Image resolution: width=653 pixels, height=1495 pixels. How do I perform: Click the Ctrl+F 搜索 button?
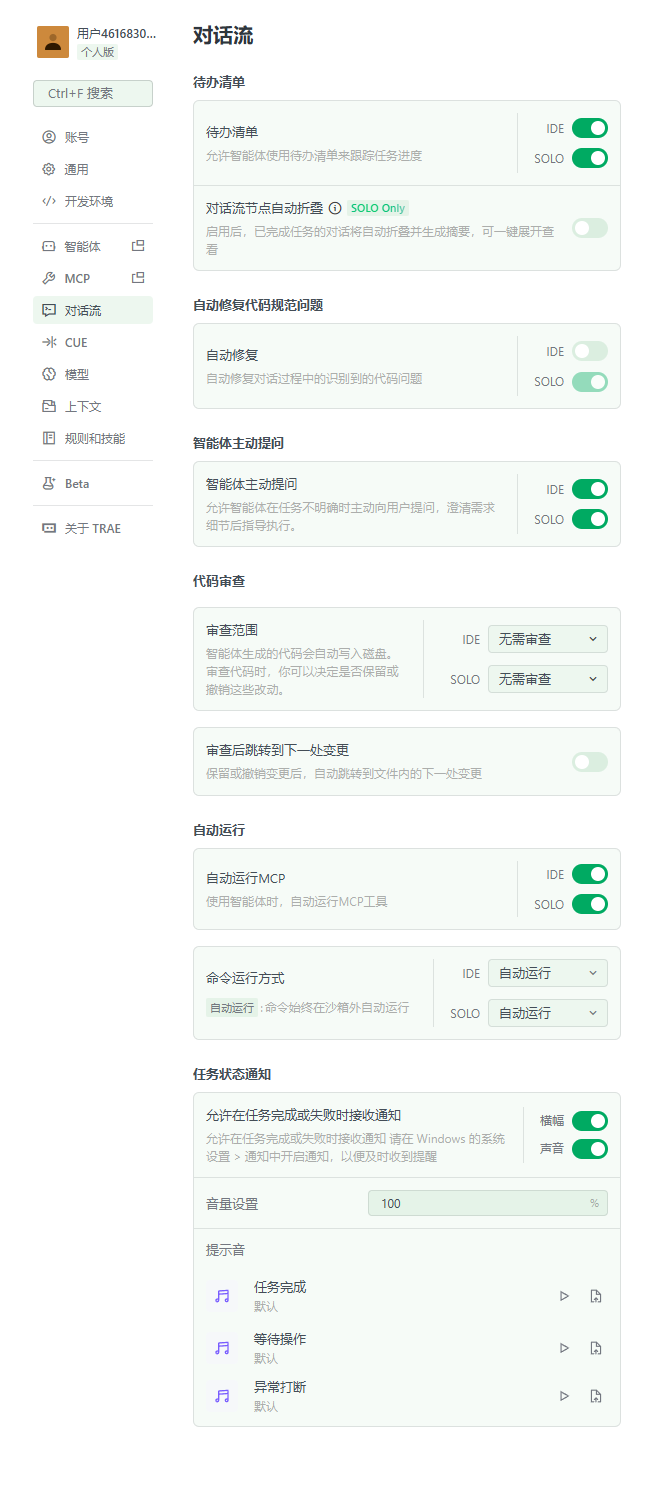[x=93, y=93]
